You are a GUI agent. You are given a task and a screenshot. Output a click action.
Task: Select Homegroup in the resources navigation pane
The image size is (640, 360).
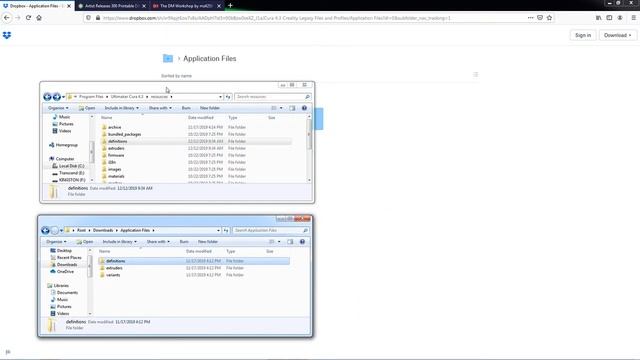tap(66, 145)
